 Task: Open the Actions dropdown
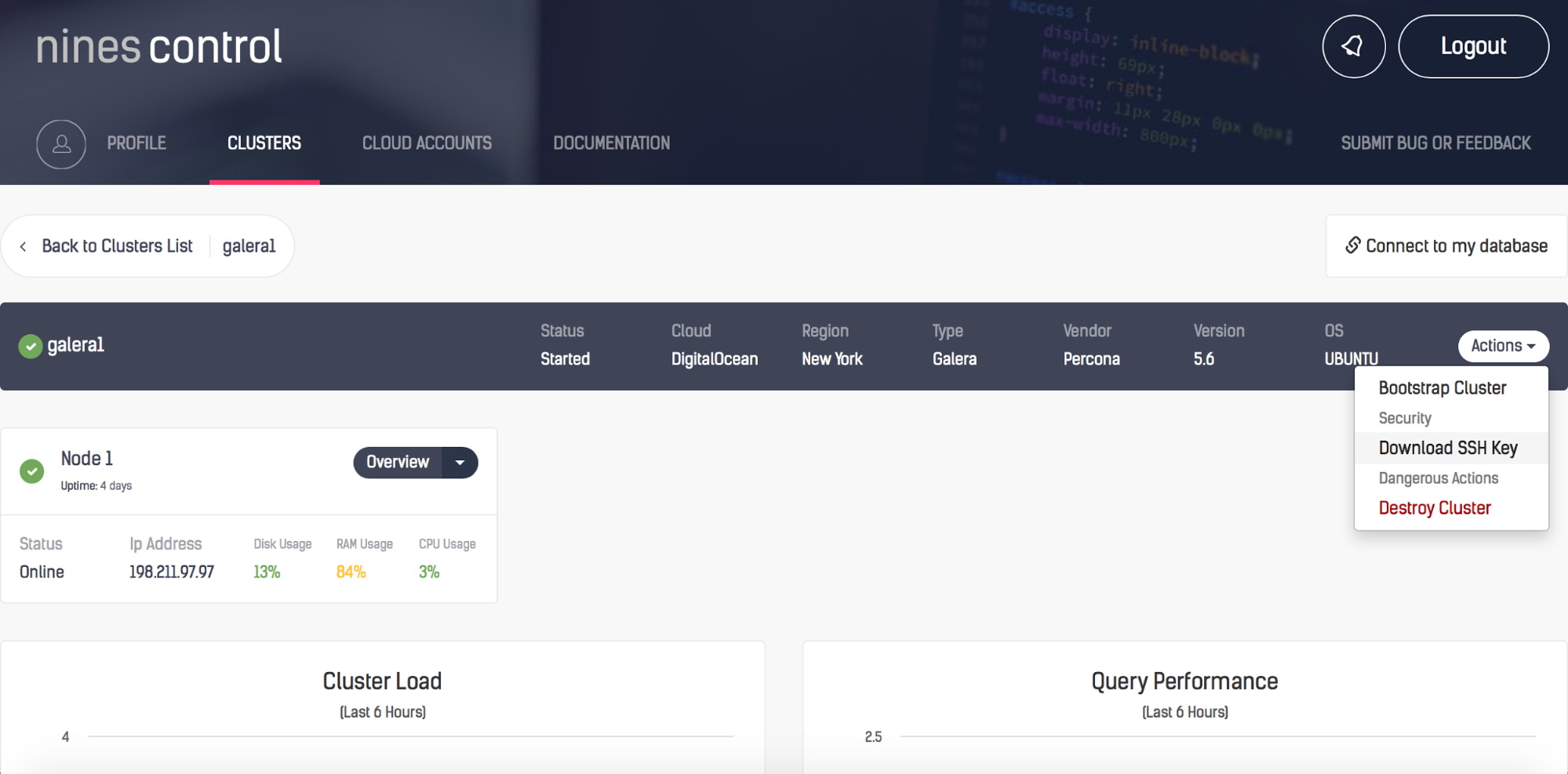(1503, 346)
